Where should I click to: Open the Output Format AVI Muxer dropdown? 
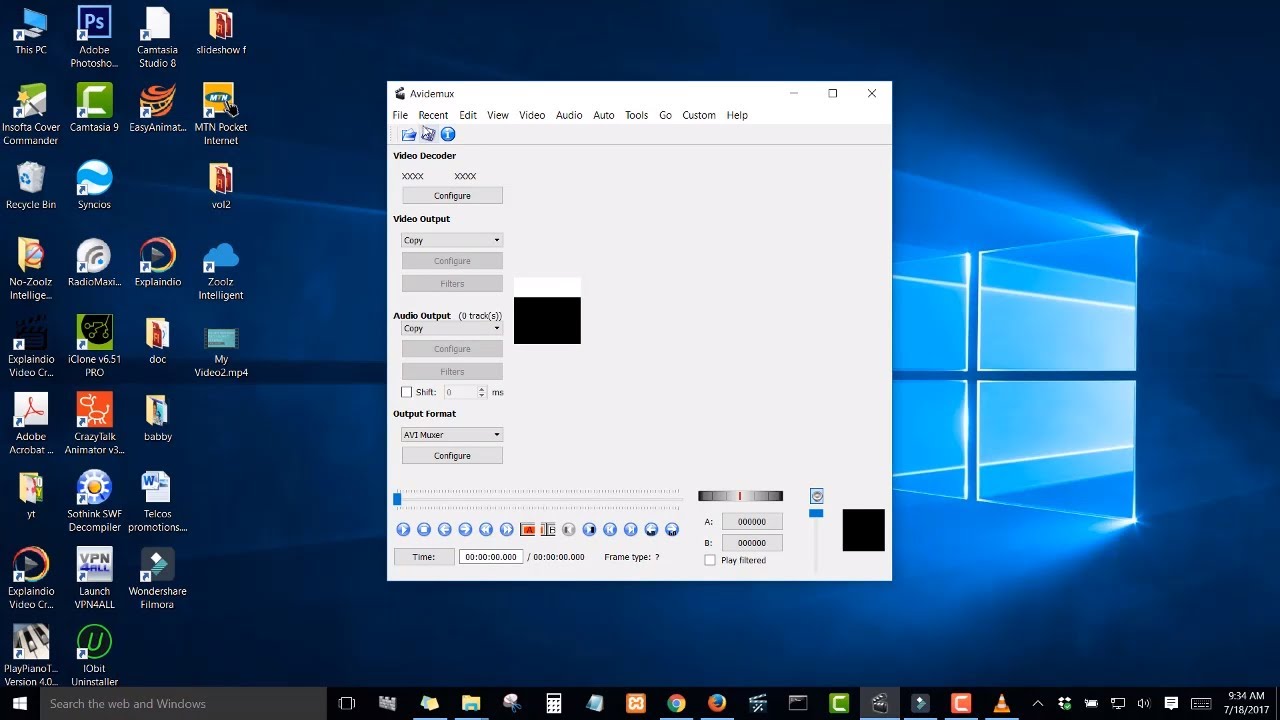452,434
